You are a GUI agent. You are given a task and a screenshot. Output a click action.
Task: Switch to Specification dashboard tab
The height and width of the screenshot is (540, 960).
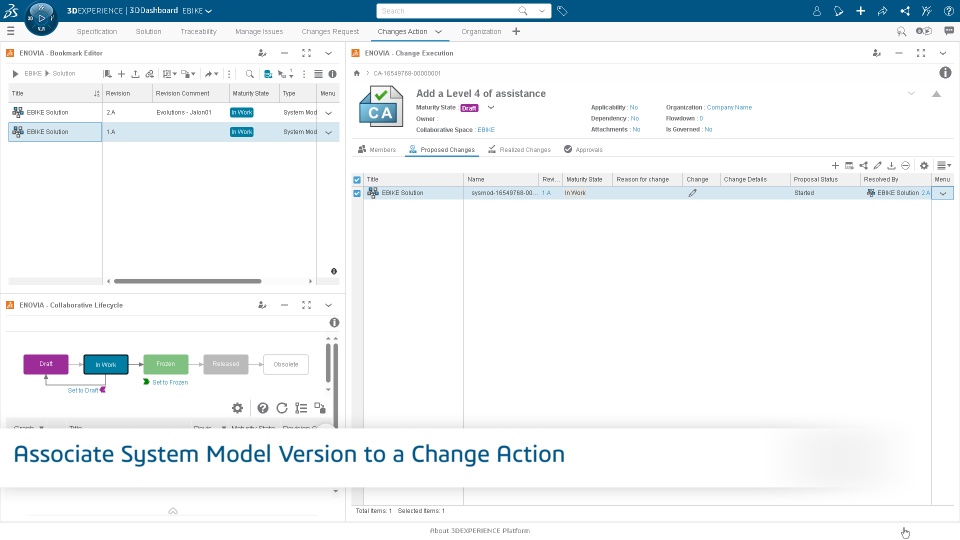(x=97, y=31)
